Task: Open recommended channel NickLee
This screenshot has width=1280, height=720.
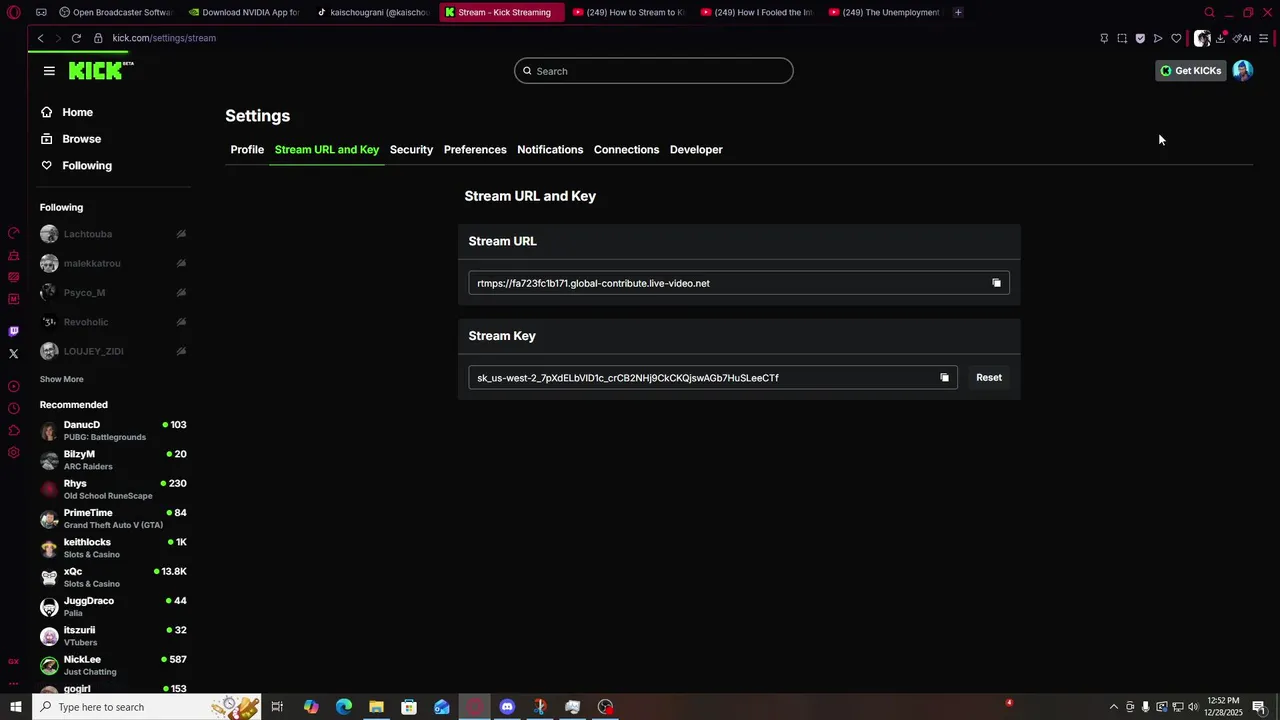Action: pos(113,665)
